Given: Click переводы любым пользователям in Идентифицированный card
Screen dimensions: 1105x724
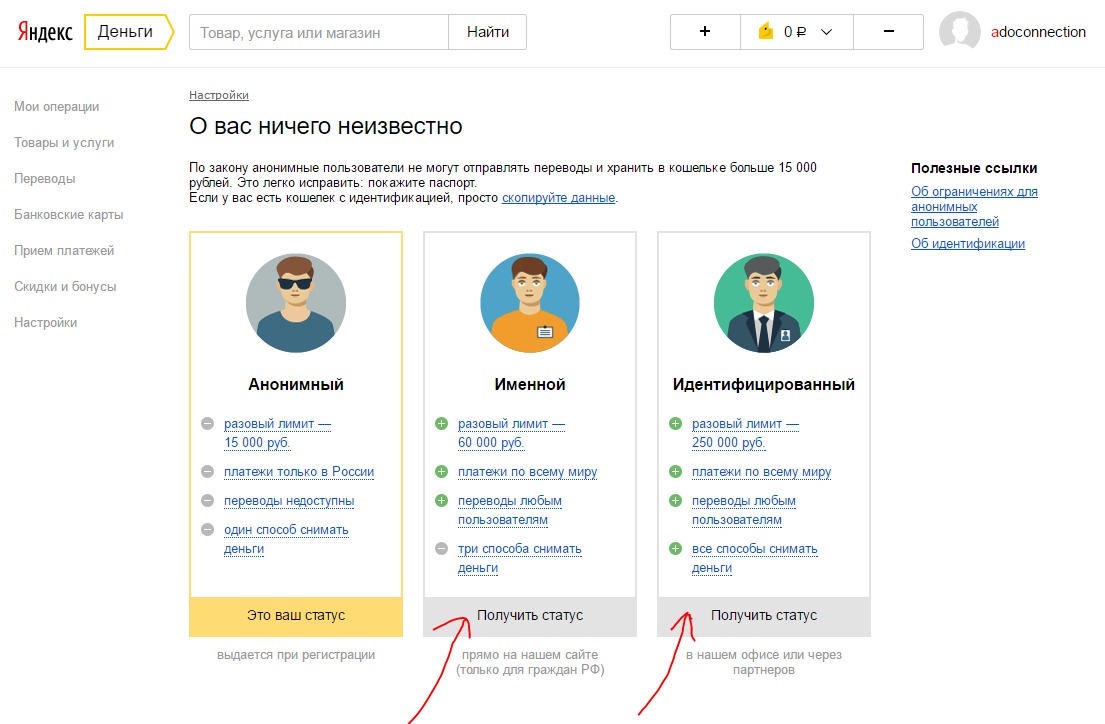Looking at the screenshot, I should (744, 510).
